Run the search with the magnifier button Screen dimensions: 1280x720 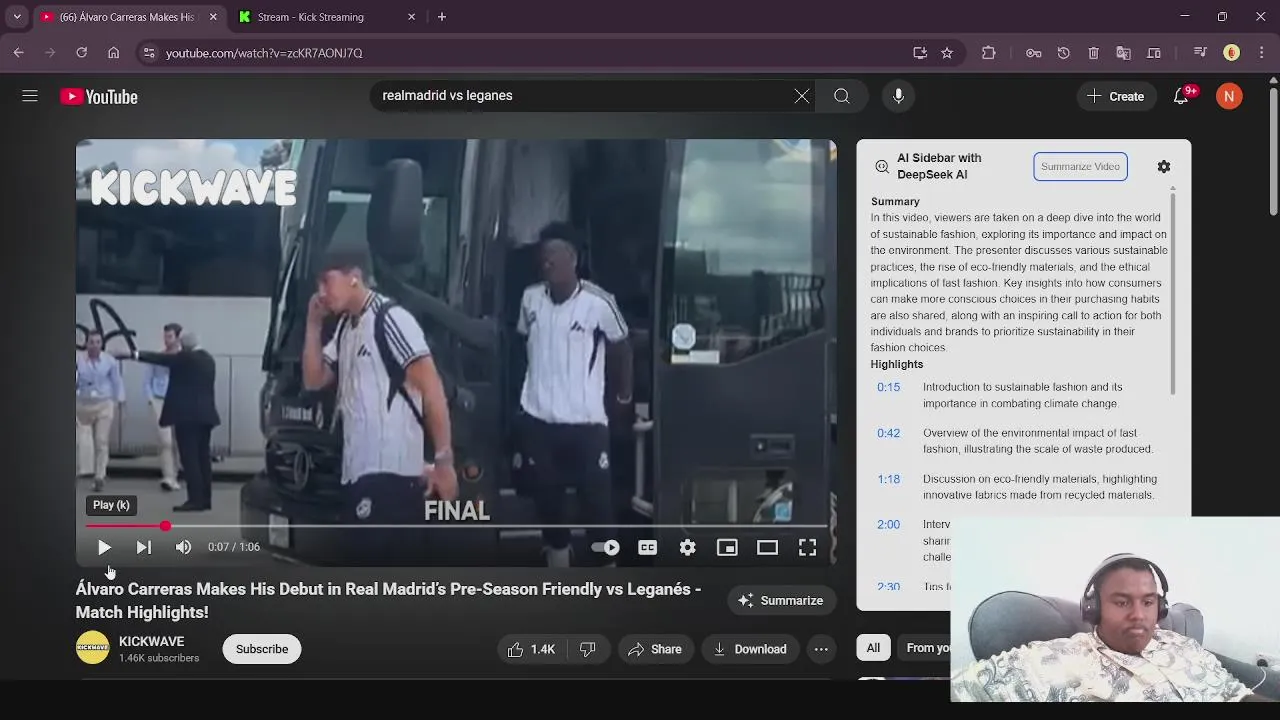842,96
